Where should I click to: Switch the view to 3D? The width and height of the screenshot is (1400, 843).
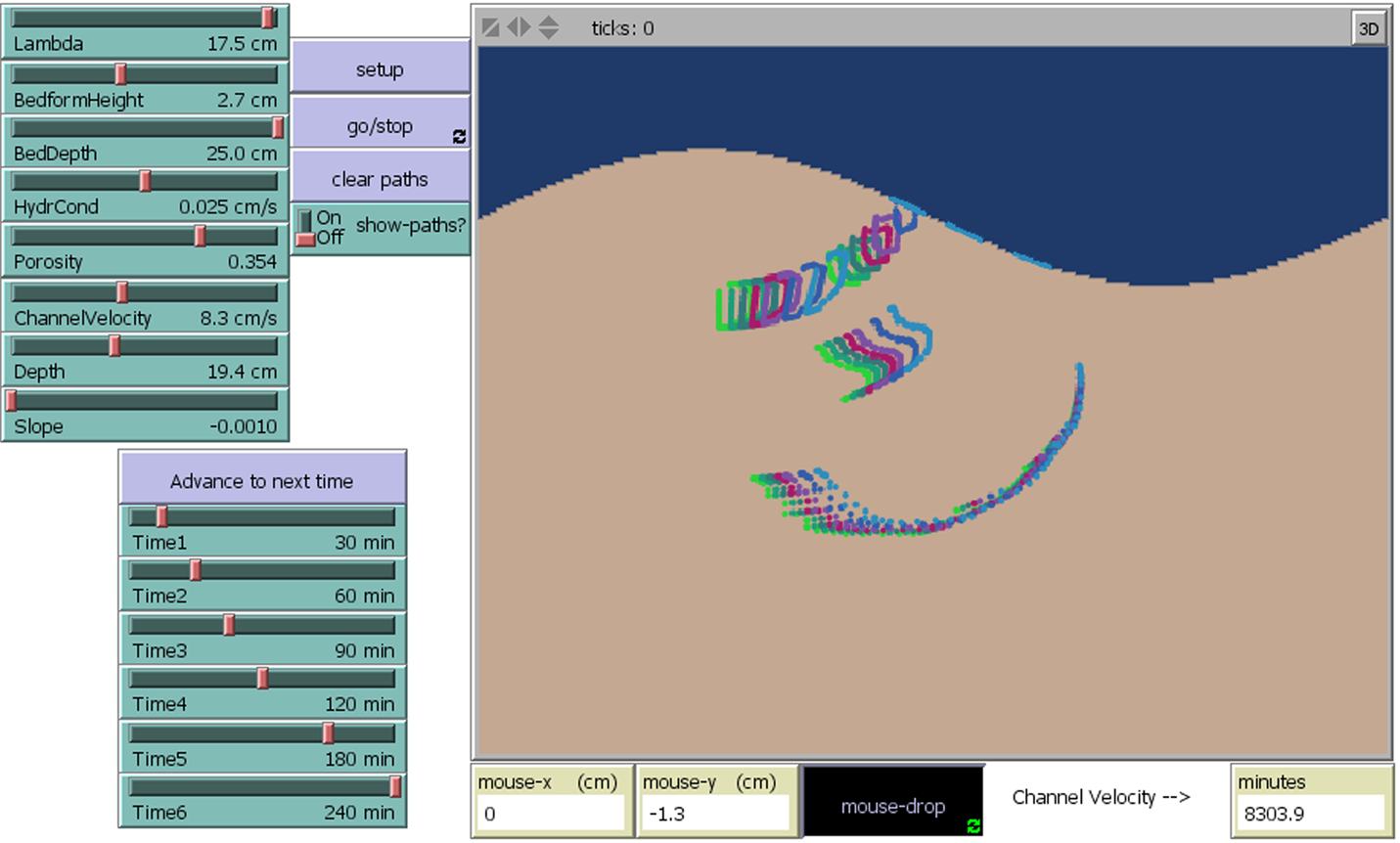pyautogui.click(x=1368, y=28)
